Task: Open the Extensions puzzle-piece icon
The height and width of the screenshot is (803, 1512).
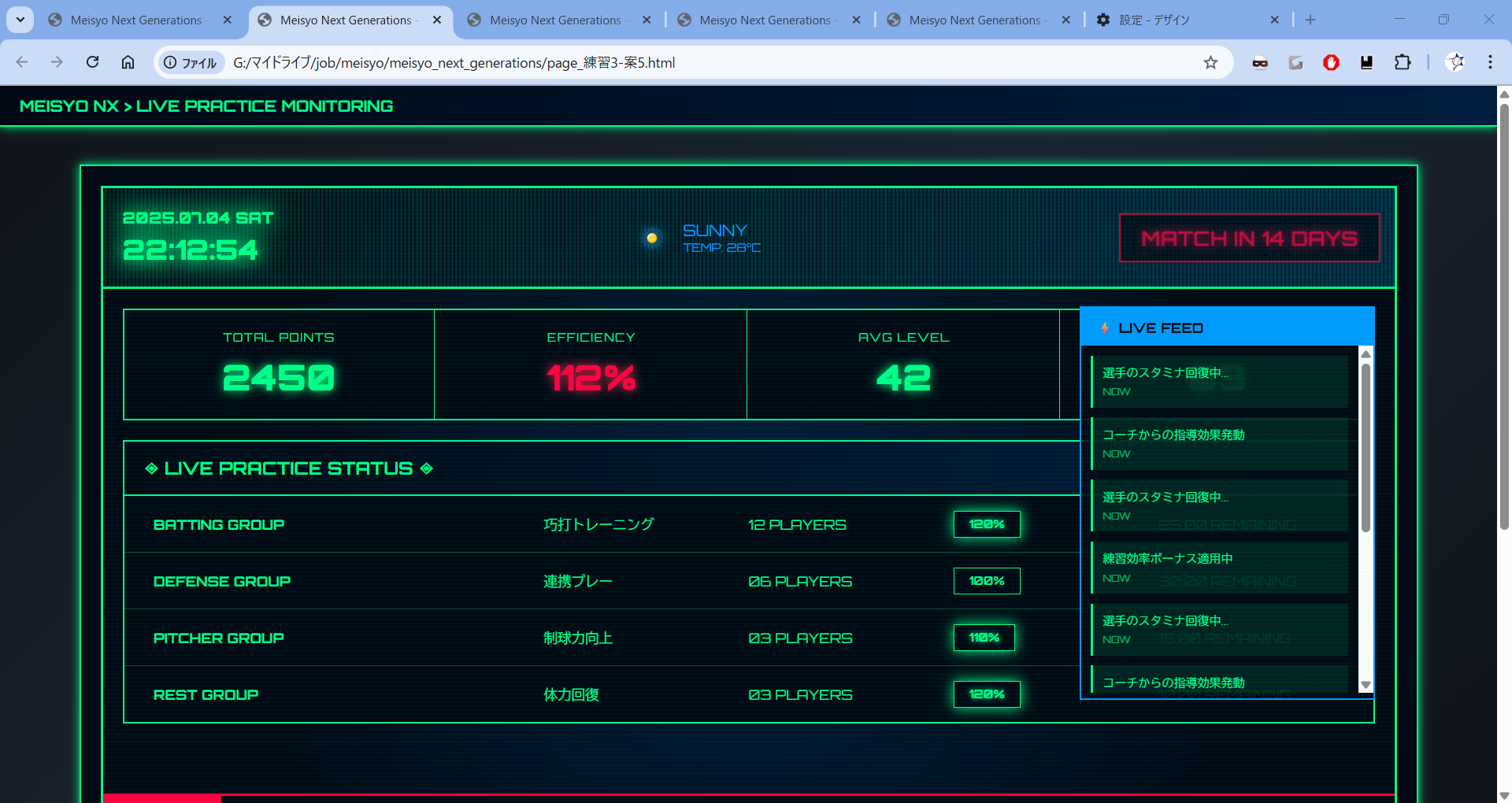Action: [1403, 62]
